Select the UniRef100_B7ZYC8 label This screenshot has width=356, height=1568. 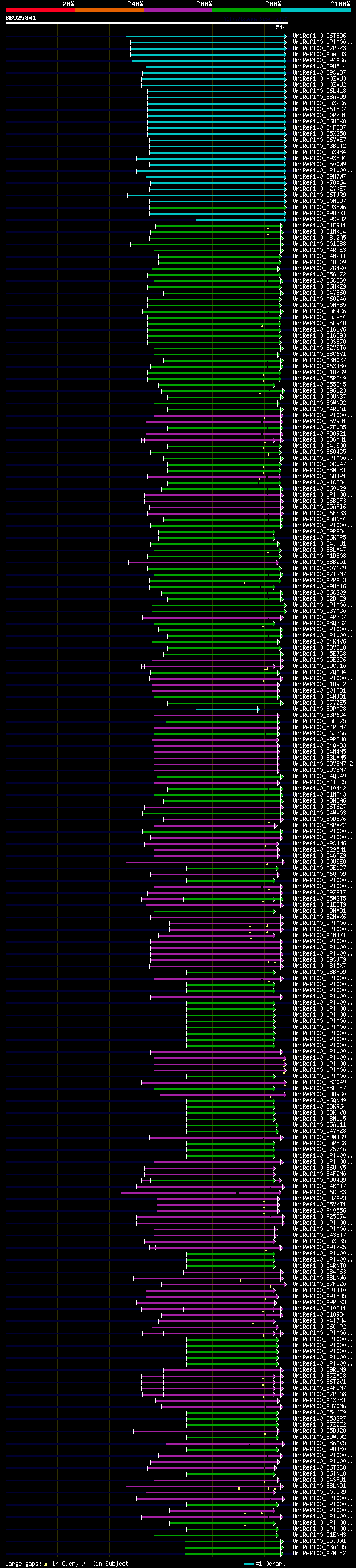319,1376
